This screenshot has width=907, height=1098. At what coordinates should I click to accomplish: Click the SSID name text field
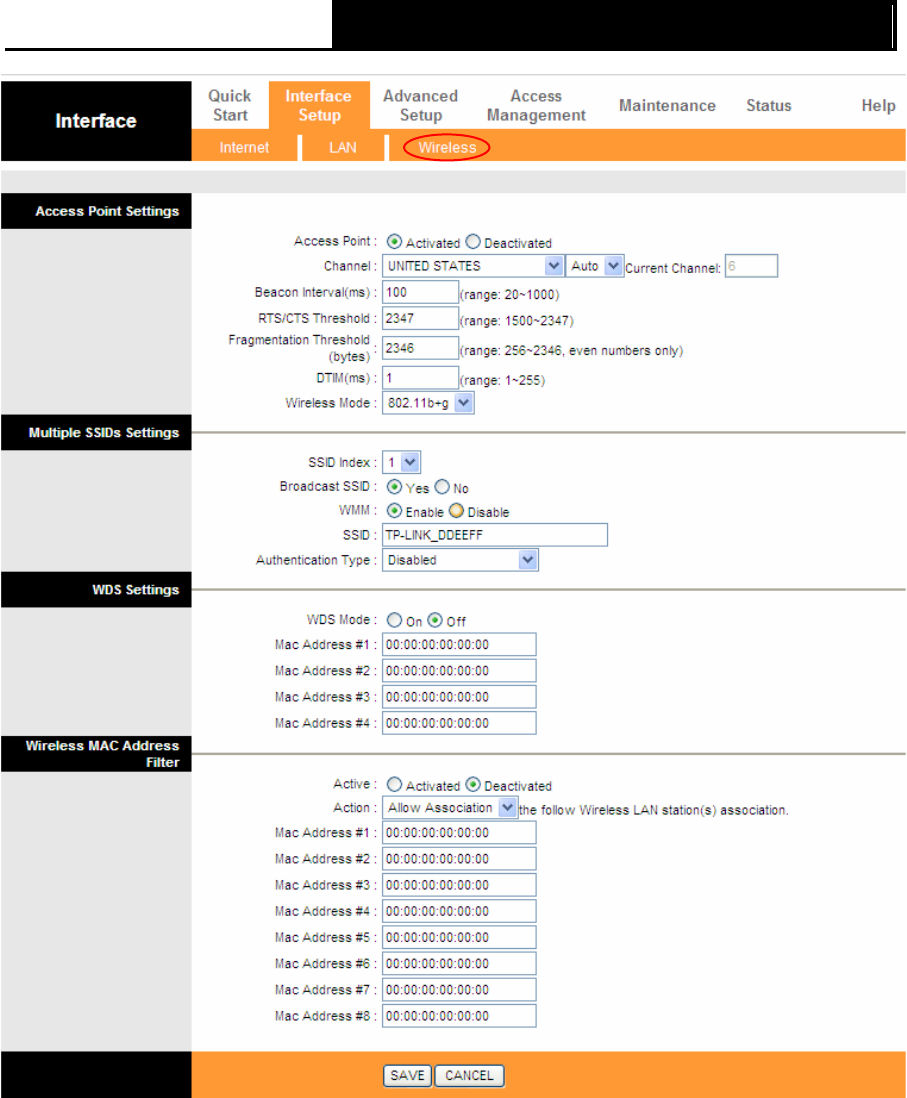coord(495,535)
